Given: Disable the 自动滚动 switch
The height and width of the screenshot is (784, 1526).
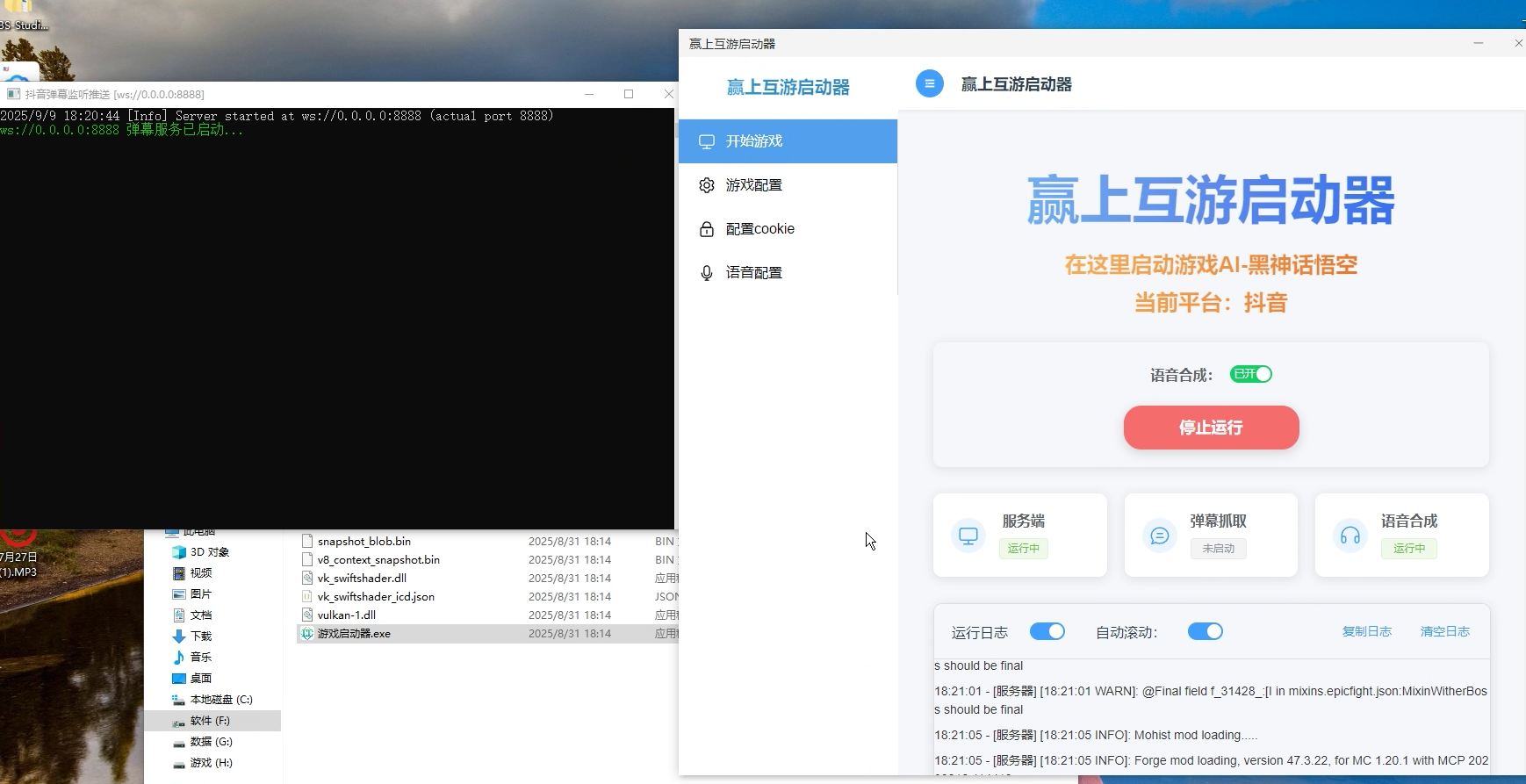Looking at the screenshot, I should (x=1205, y=632).
